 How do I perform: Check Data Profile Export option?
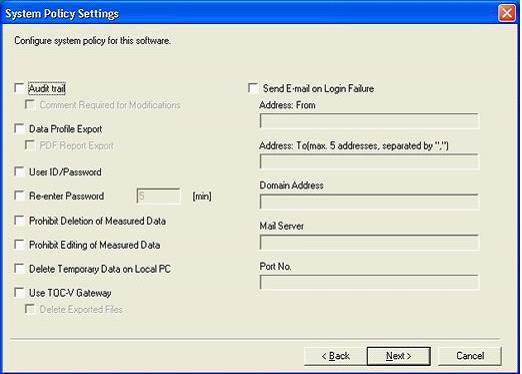[20, 129]
